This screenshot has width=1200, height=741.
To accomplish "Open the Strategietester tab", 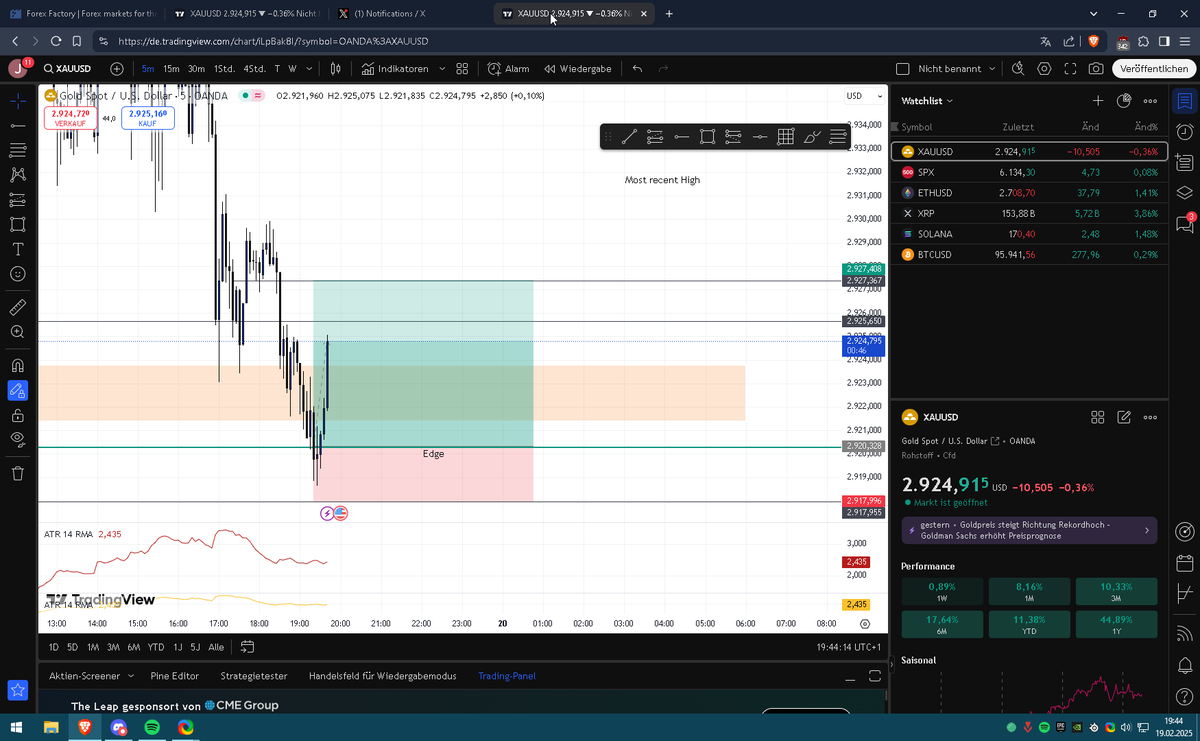I will pyautogui.click(x=254, y=676).
